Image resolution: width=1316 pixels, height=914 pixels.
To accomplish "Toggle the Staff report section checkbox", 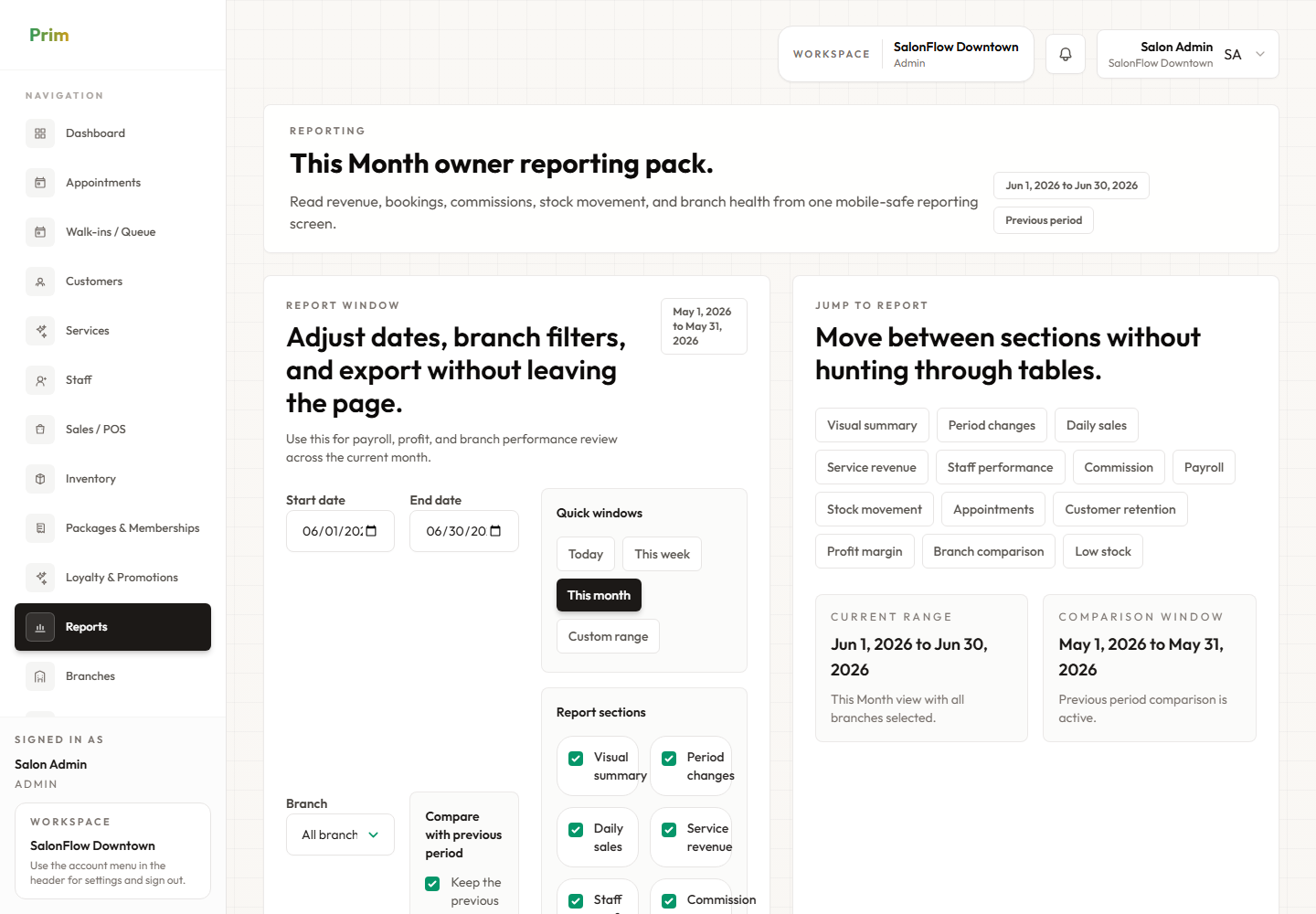I will [x=576, y=901].
